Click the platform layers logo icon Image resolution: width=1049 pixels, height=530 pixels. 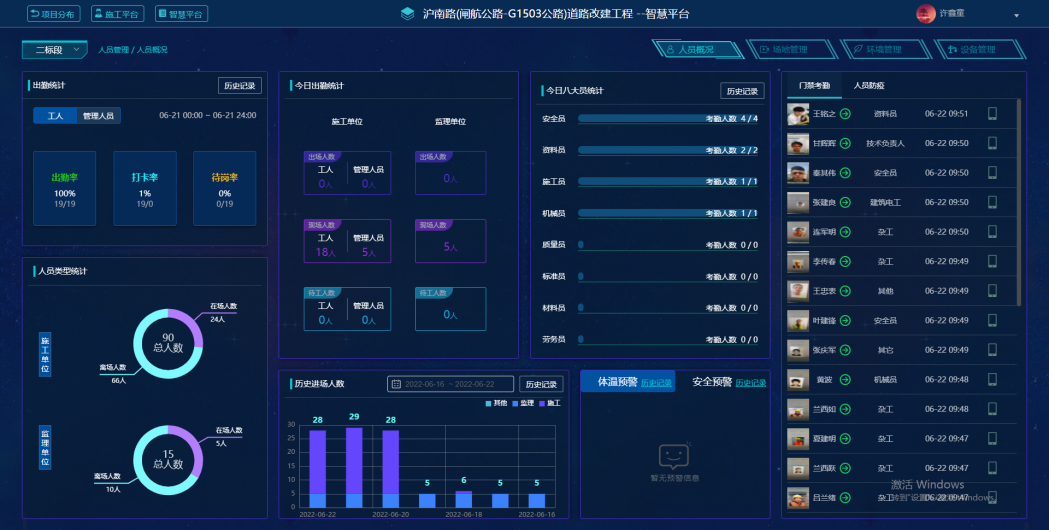407,13
